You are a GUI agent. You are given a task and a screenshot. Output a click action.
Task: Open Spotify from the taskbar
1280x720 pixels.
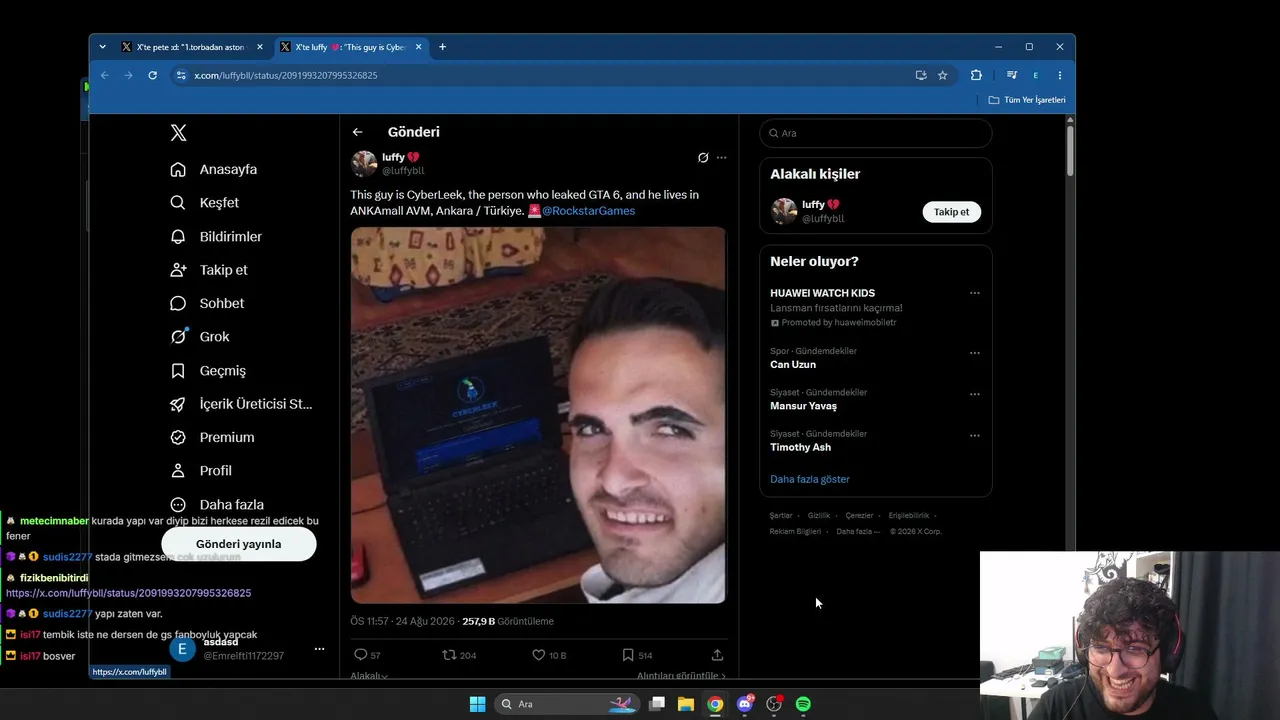[803, 704]
